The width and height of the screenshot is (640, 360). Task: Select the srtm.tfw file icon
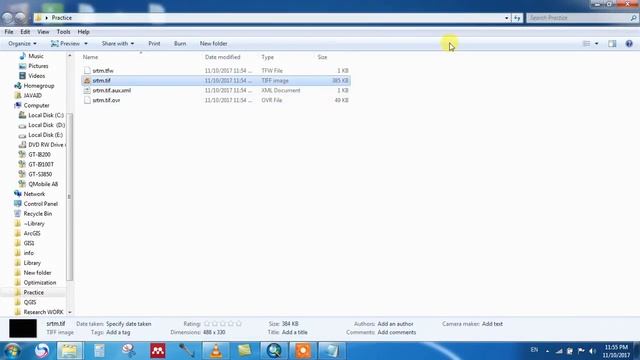pyautogui.click(x=87, y=71)
